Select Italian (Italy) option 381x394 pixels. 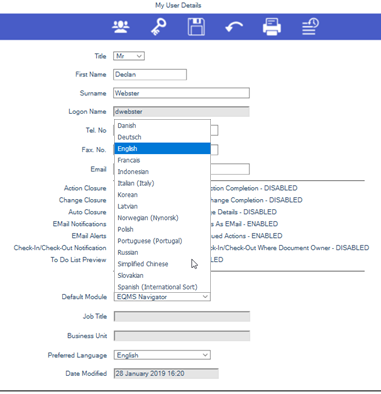point(162,183)
